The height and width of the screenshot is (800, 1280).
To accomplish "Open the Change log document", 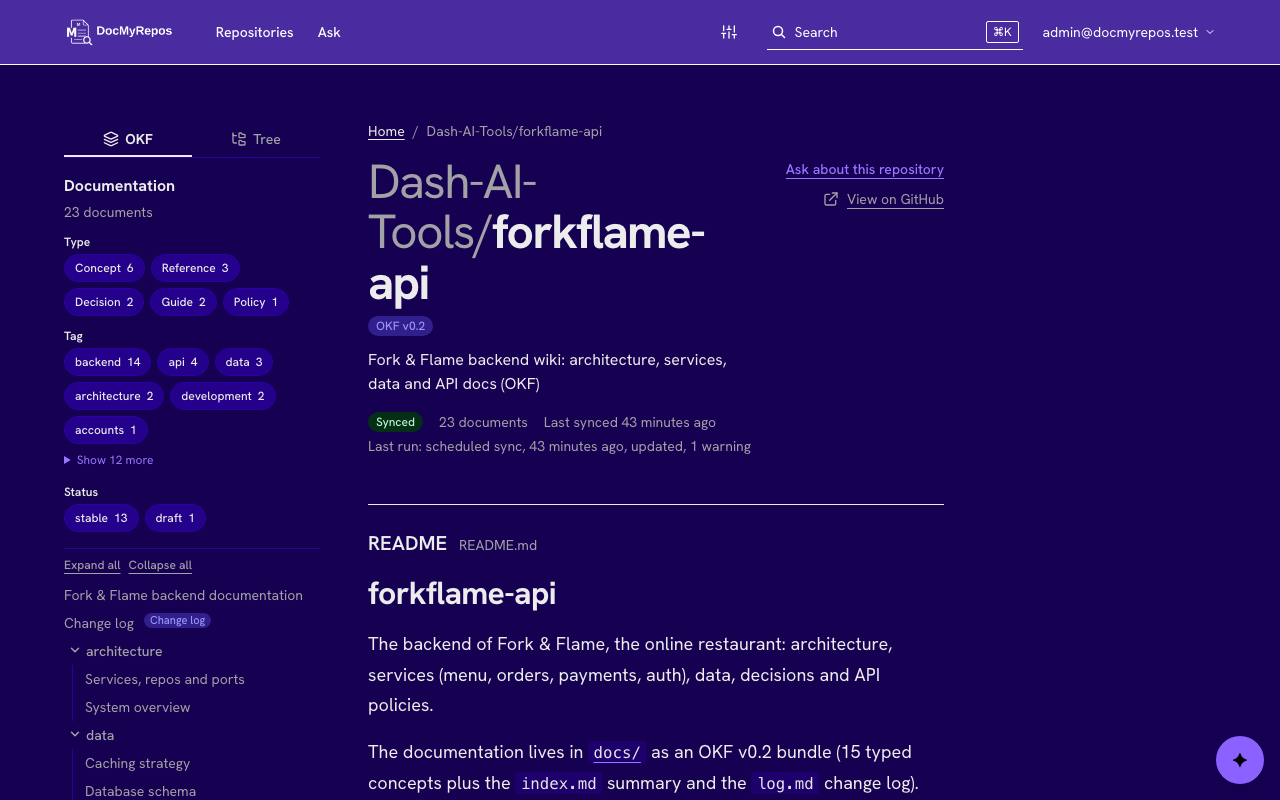I will tap(99, 623).
